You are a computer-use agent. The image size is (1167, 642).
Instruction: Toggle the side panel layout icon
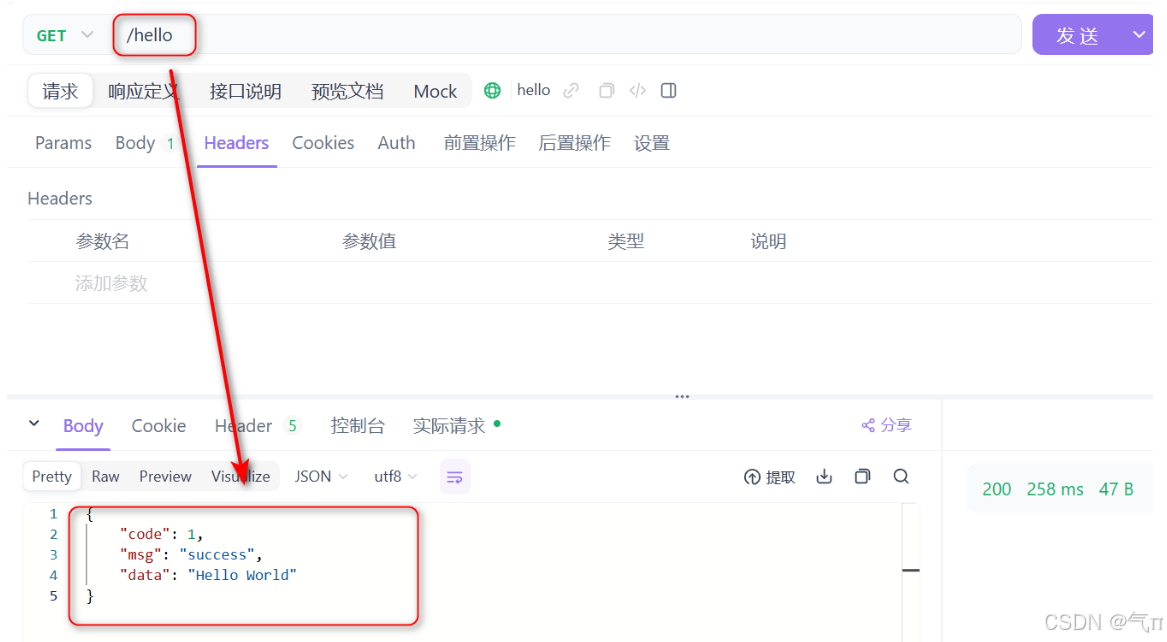[x=668, y=91]
